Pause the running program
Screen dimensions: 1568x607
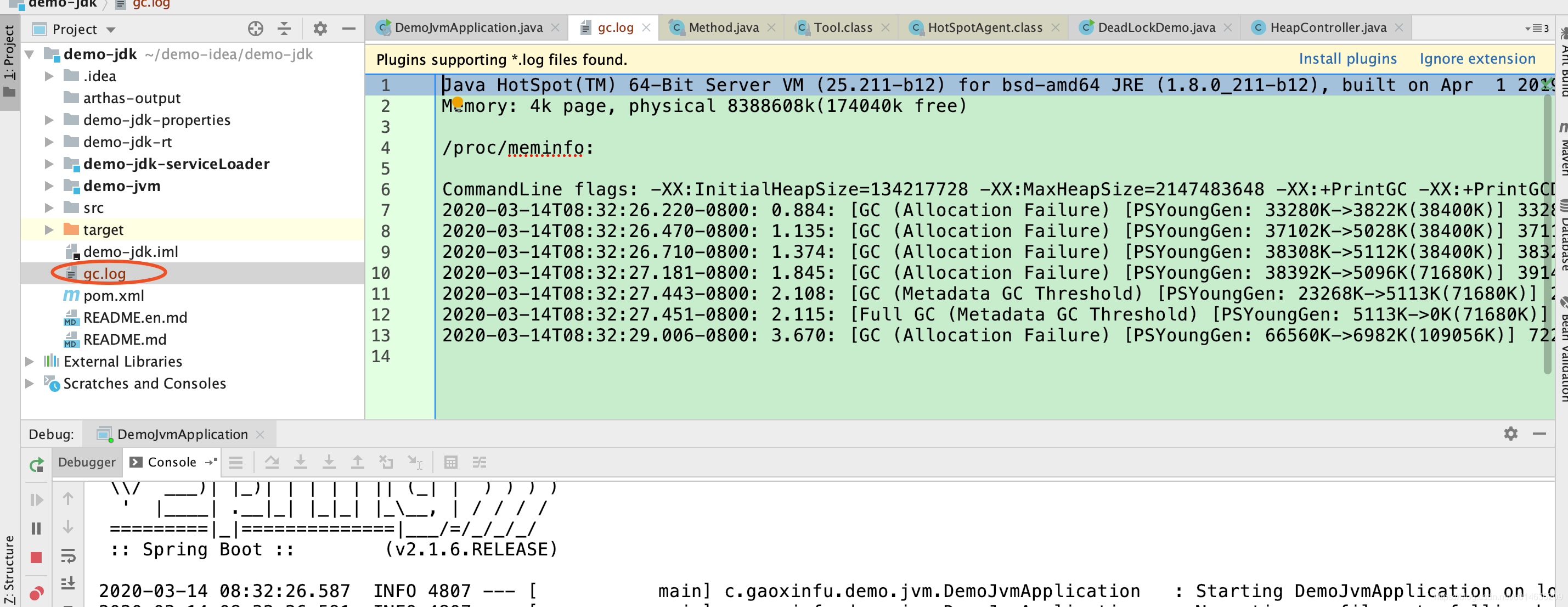coord(37,529)
